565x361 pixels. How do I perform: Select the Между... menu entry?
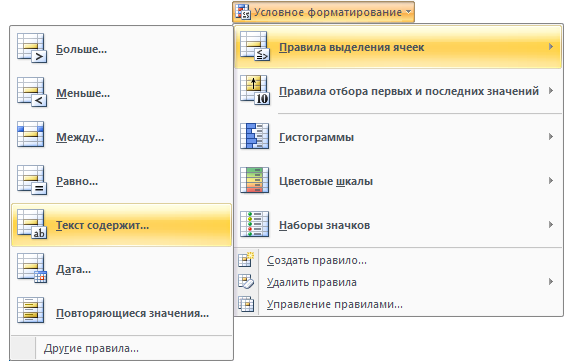[121, 137]
